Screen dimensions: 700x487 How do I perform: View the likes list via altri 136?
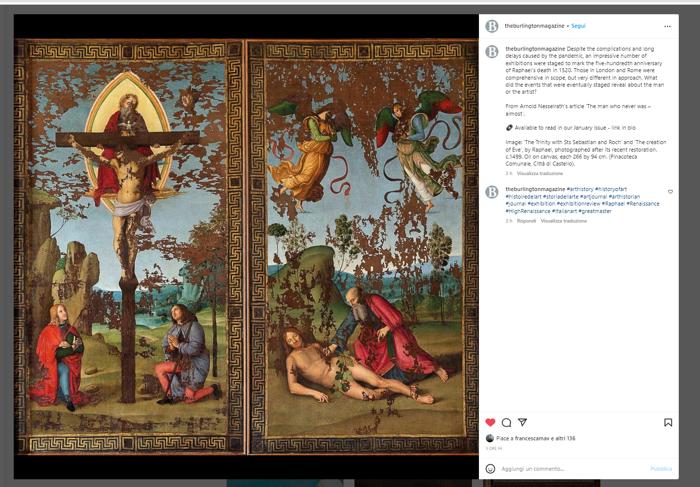564,438
